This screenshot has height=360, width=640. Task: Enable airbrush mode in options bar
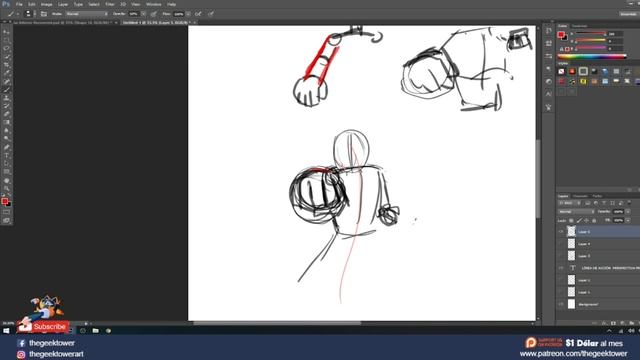[198, 14]
